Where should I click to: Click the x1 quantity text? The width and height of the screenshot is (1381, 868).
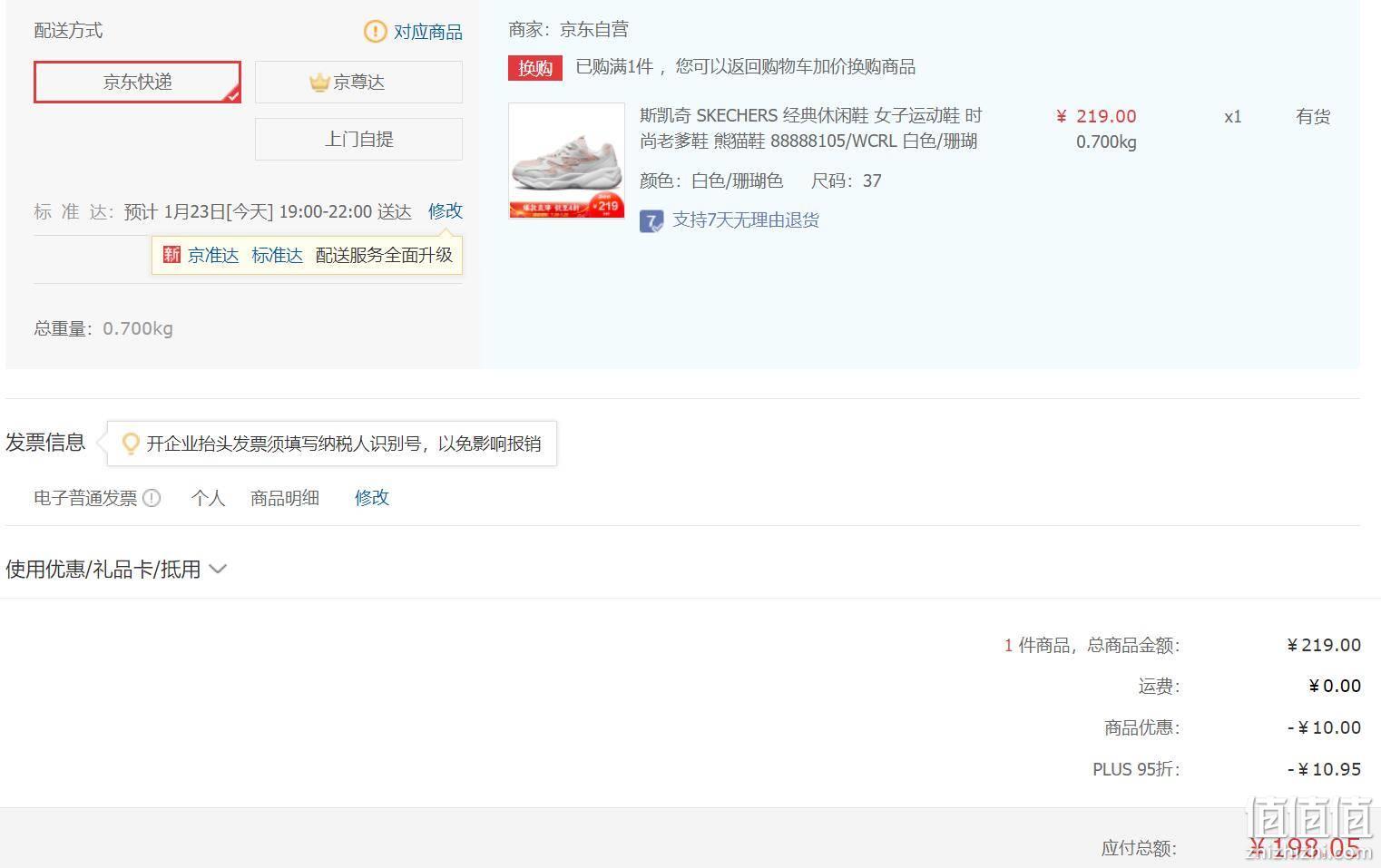click(1232, 116)
